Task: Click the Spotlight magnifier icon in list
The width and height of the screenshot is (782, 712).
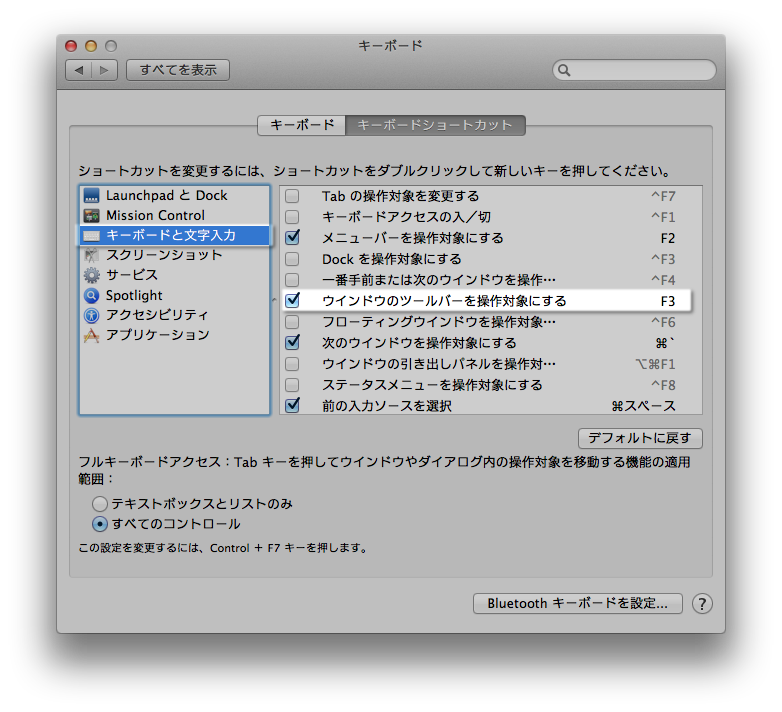Action: click(91, 296)
